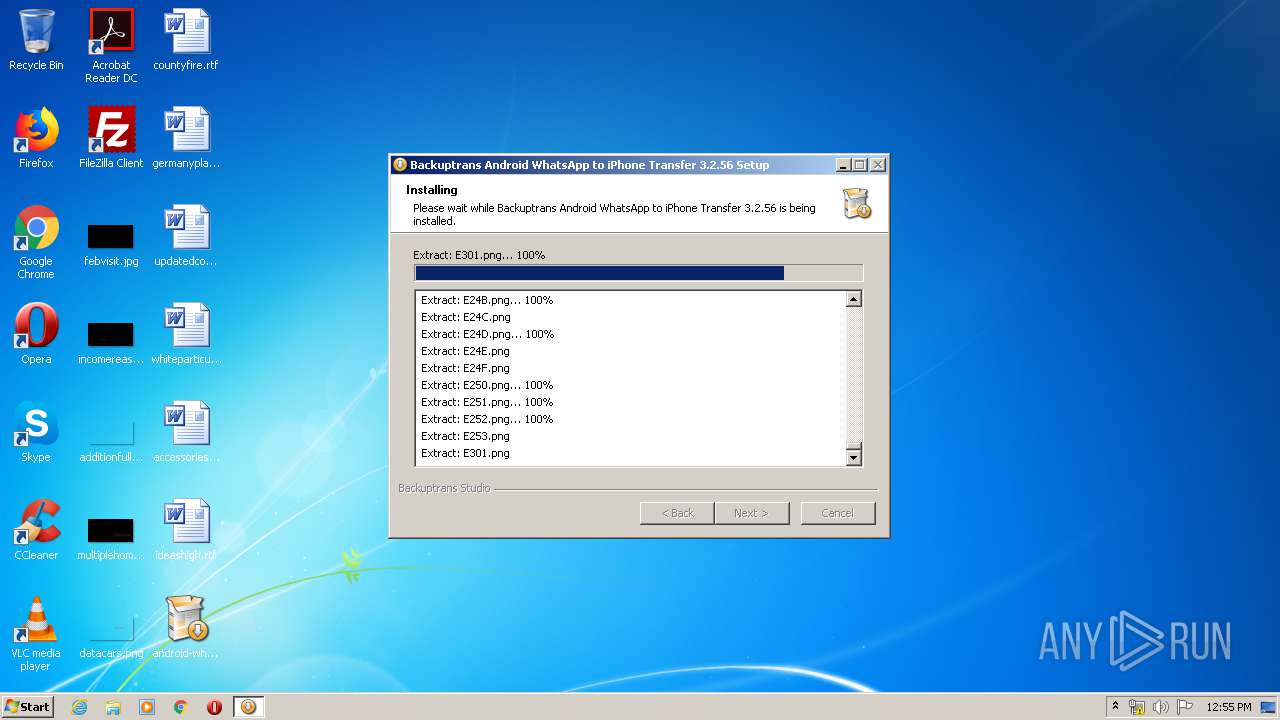Select updatedco... Word document icon
Viewport: 1280px width, 720px height.
186,237
